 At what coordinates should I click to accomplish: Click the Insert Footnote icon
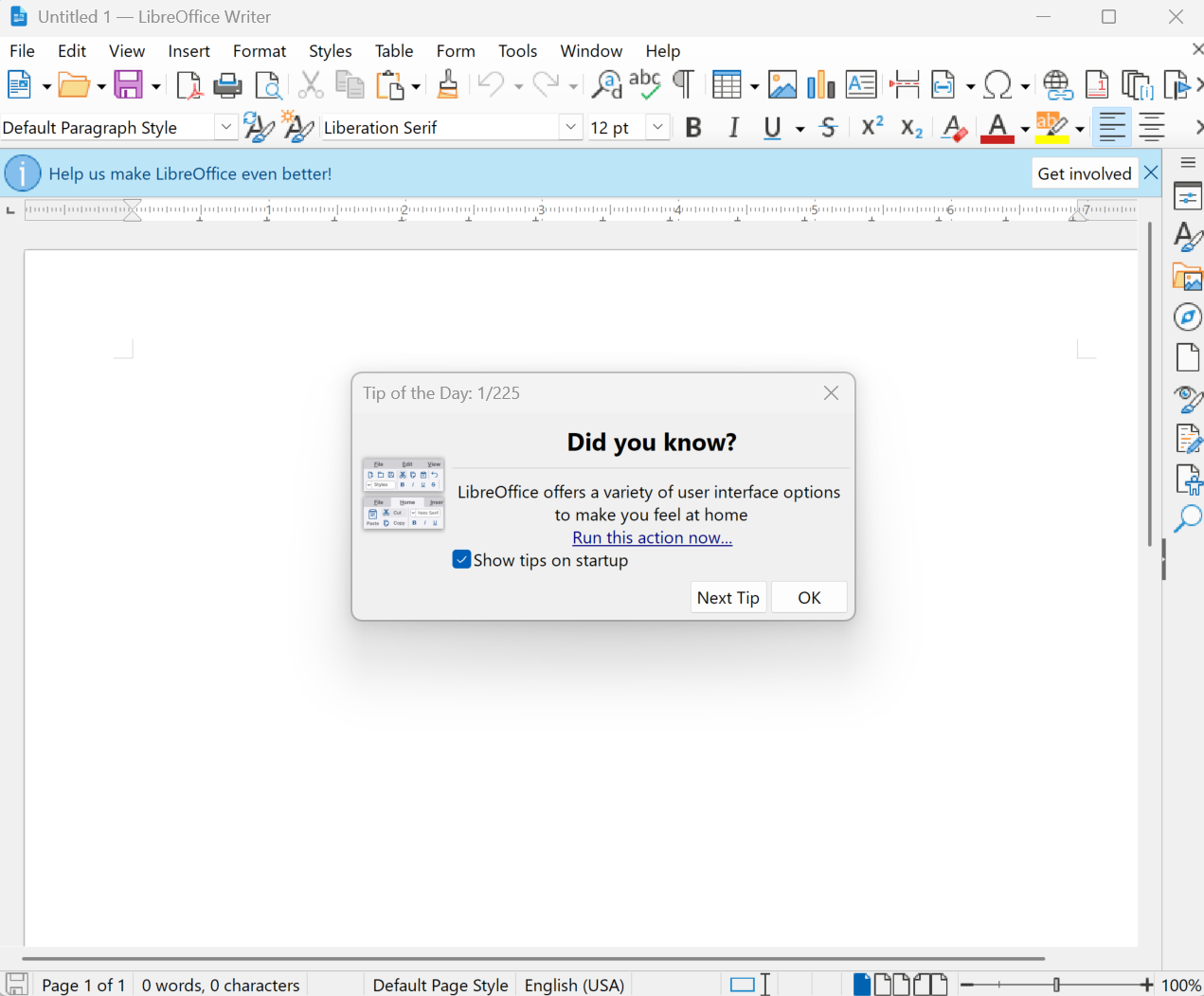1097,85
